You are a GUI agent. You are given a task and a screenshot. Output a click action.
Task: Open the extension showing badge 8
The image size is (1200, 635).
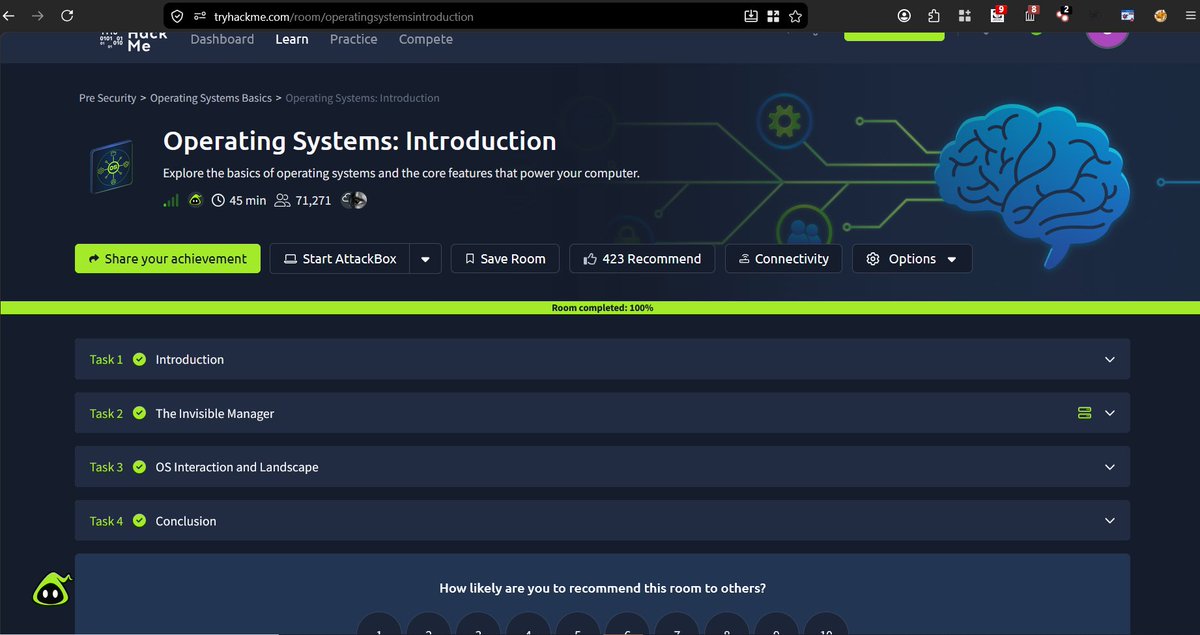click(1031, 14)
